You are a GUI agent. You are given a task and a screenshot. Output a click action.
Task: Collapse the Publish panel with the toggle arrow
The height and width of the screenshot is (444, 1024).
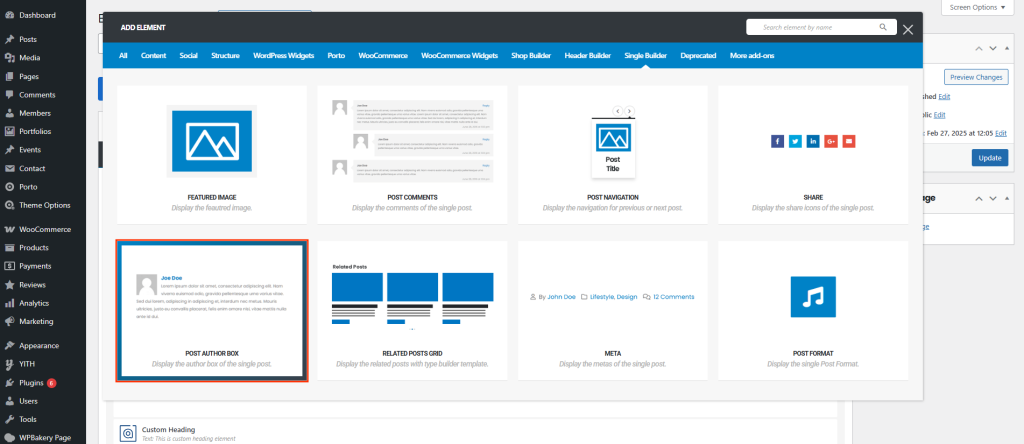[1009, 48]
